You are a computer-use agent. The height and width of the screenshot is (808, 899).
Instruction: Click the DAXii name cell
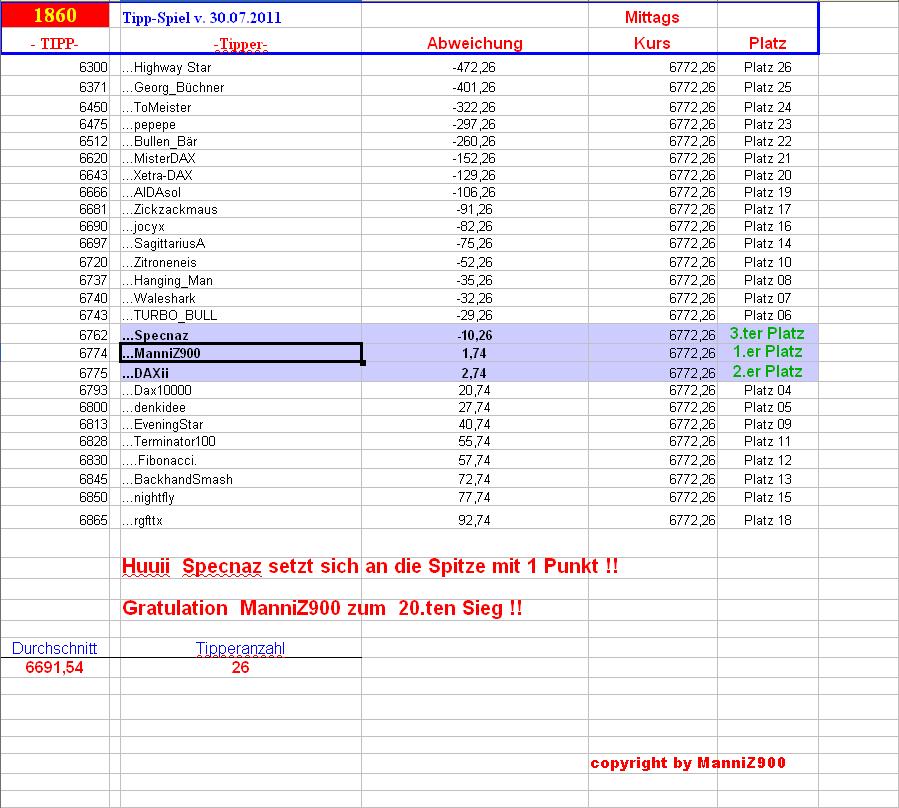(241, 373)
